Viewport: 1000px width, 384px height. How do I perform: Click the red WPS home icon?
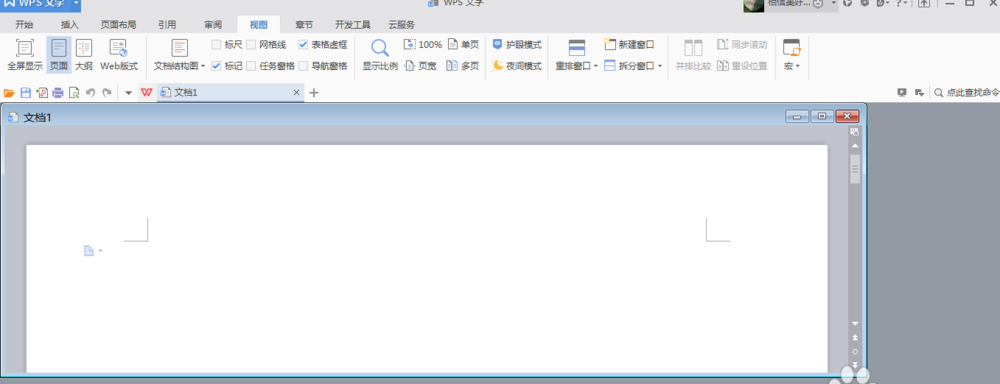(x=146, y=92)
